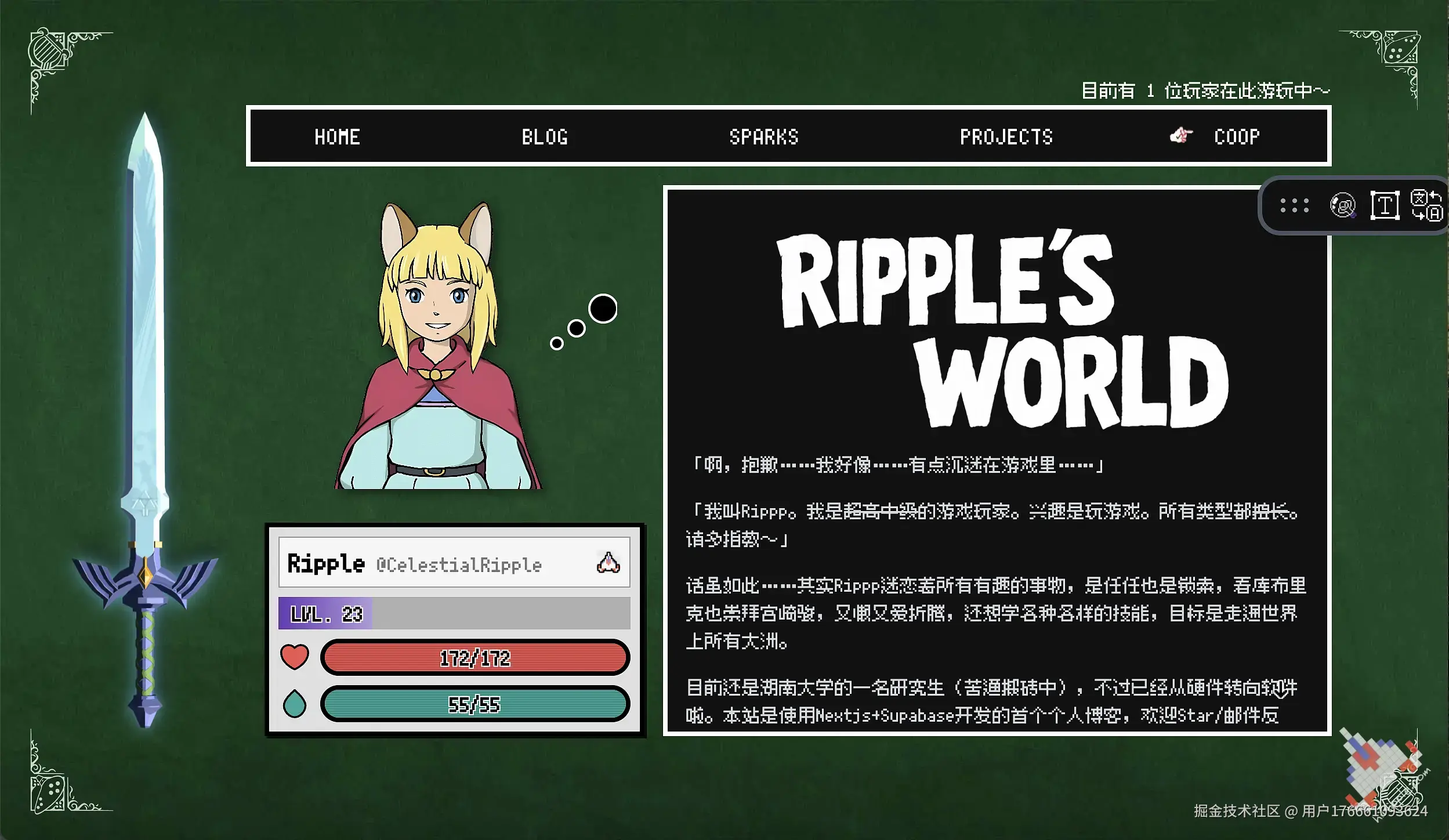
Task: Click the teal droplet icon next to the mana bar
Action: tap(296, 705)
